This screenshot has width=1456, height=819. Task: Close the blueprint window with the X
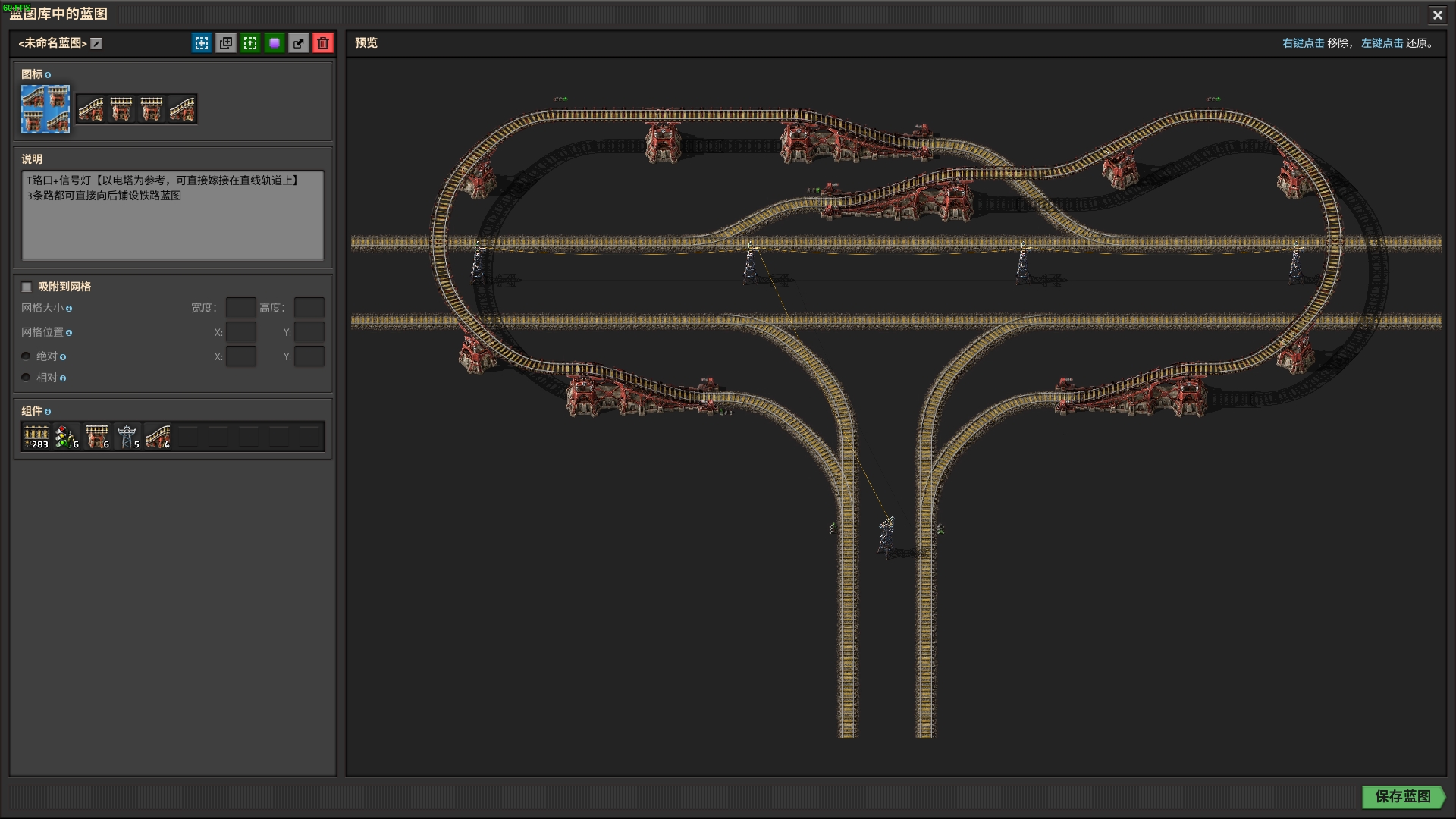(1437, 14)
